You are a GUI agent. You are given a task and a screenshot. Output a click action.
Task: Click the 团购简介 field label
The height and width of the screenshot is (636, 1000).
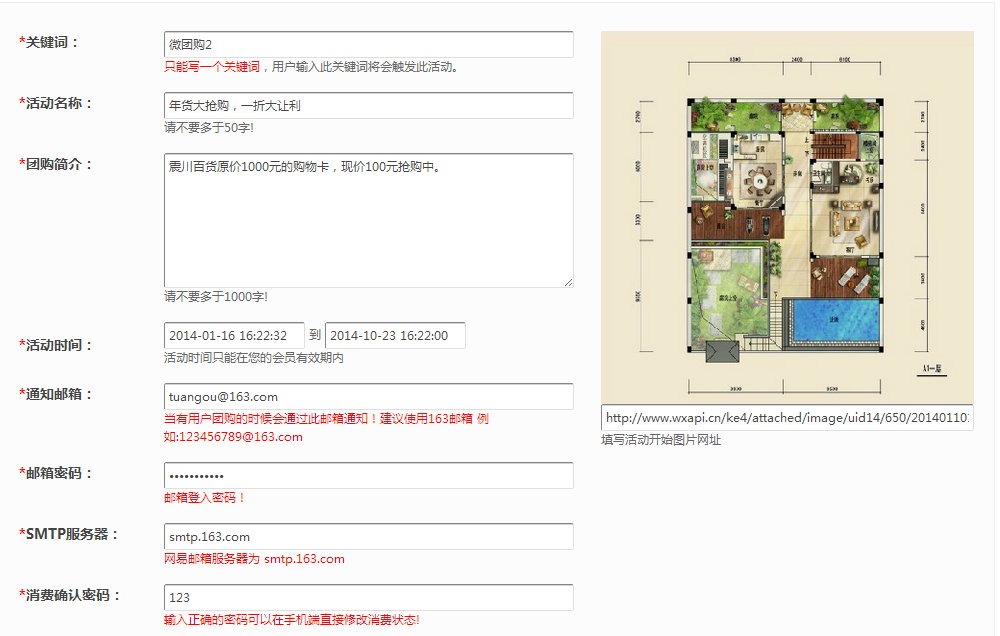(x=58, y=164)
